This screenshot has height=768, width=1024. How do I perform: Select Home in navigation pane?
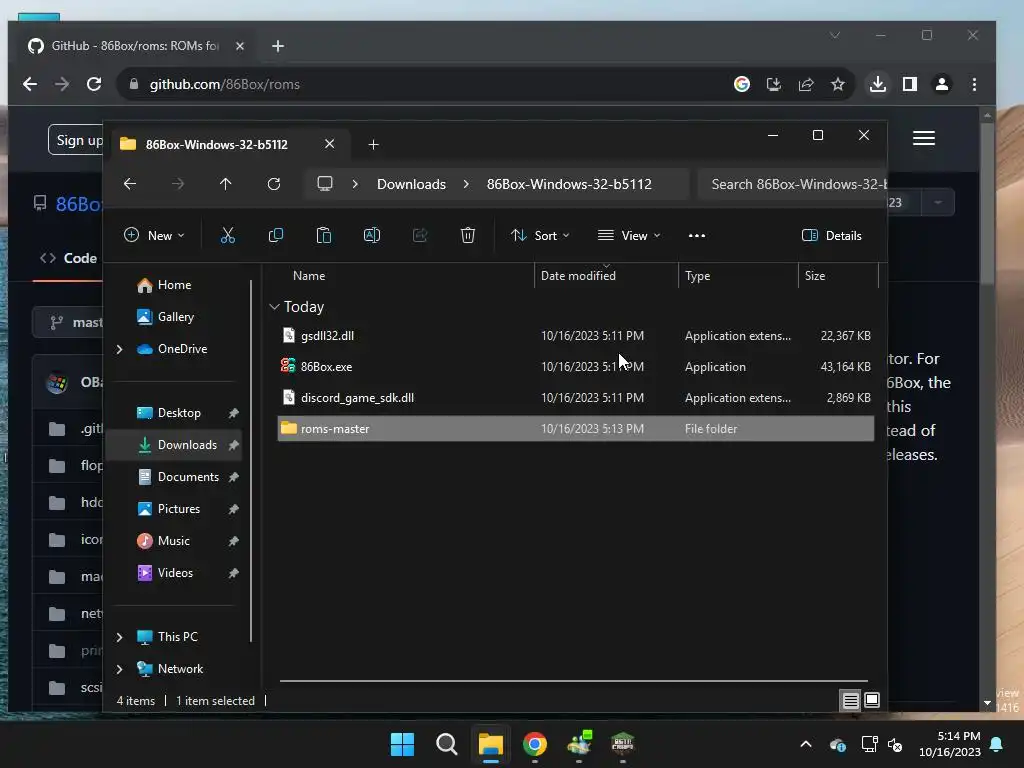[x=164, y=285]
